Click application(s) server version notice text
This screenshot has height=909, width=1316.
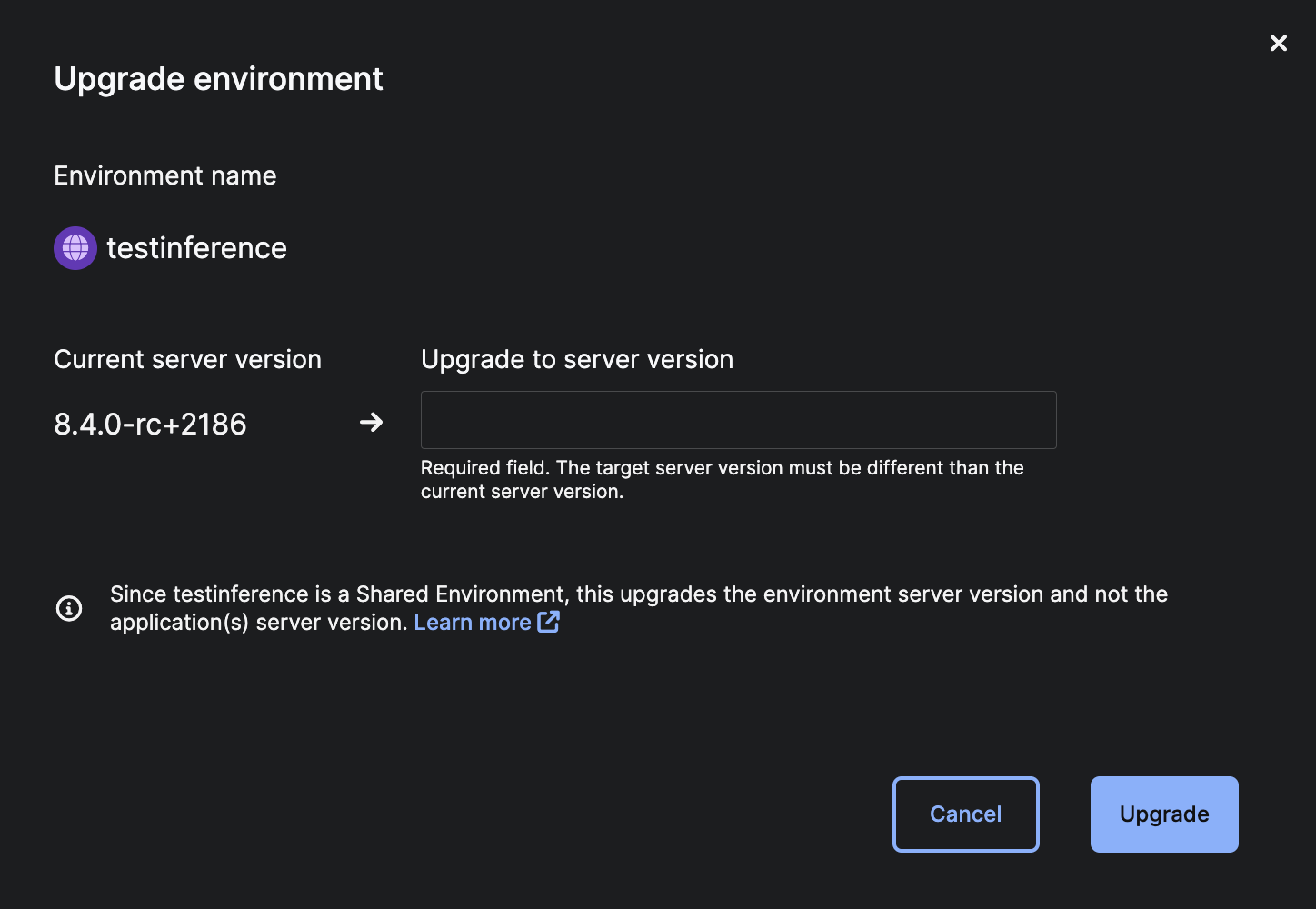tap(258, 623)
